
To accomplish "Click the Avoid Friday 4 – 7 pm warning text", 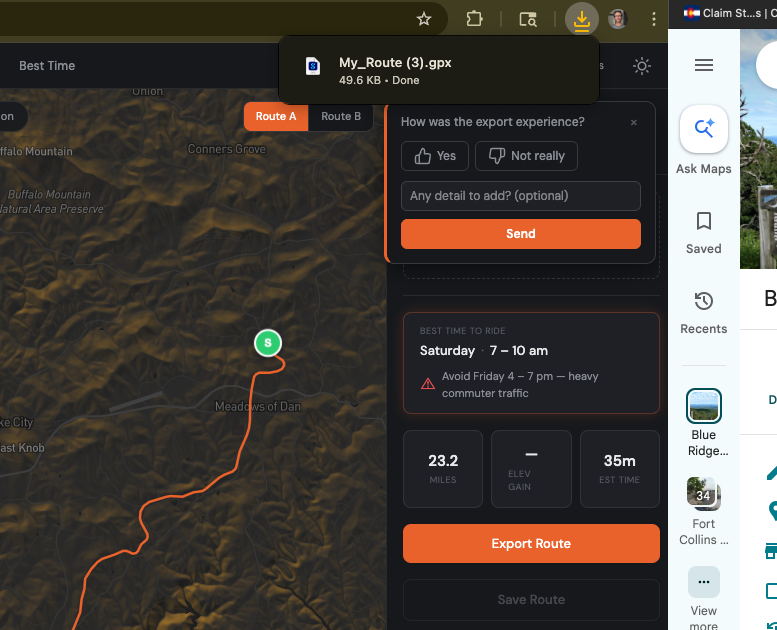I will point(520,385).
